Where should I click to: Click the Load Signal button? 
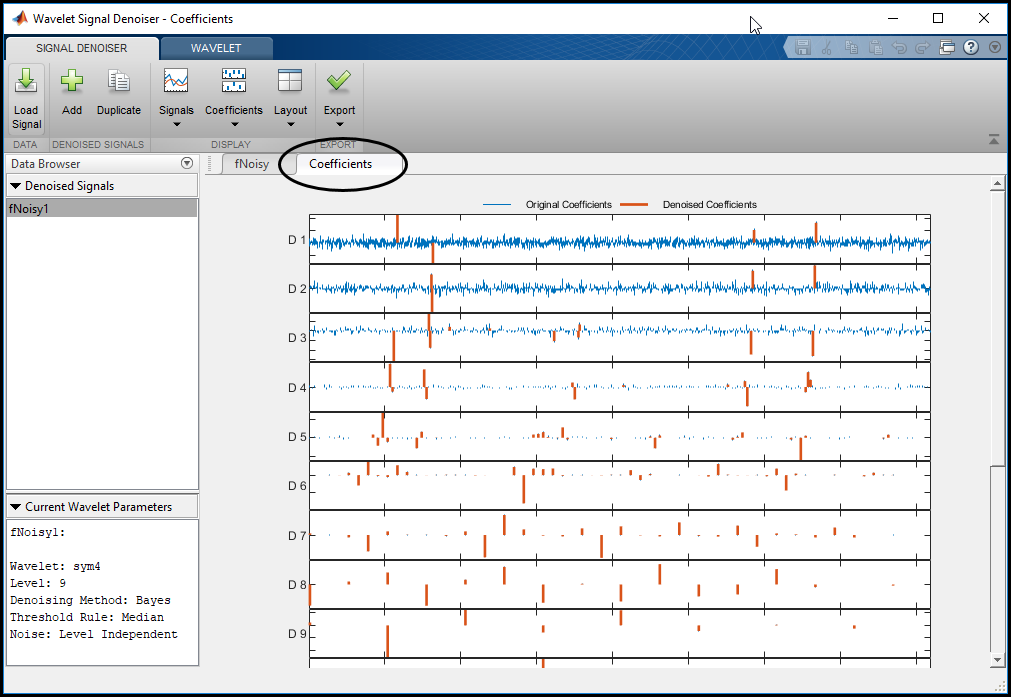(x=26, y=98)
